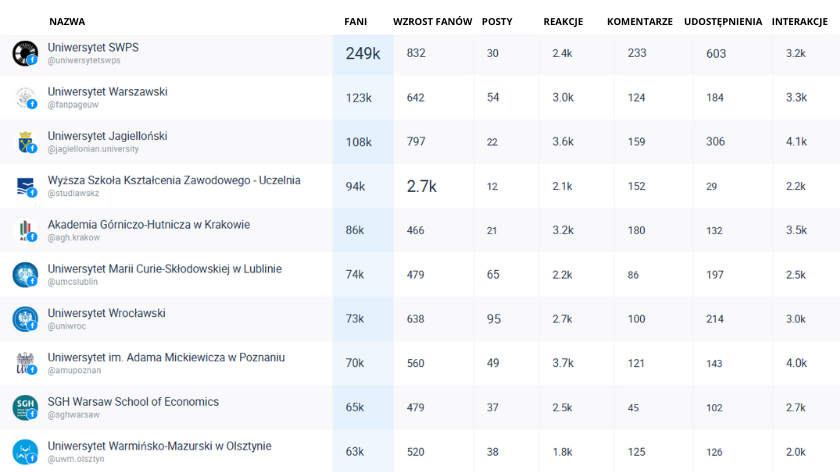Click the UMCS Lublin profile logo
840x472 pixels.
point(24,275)
